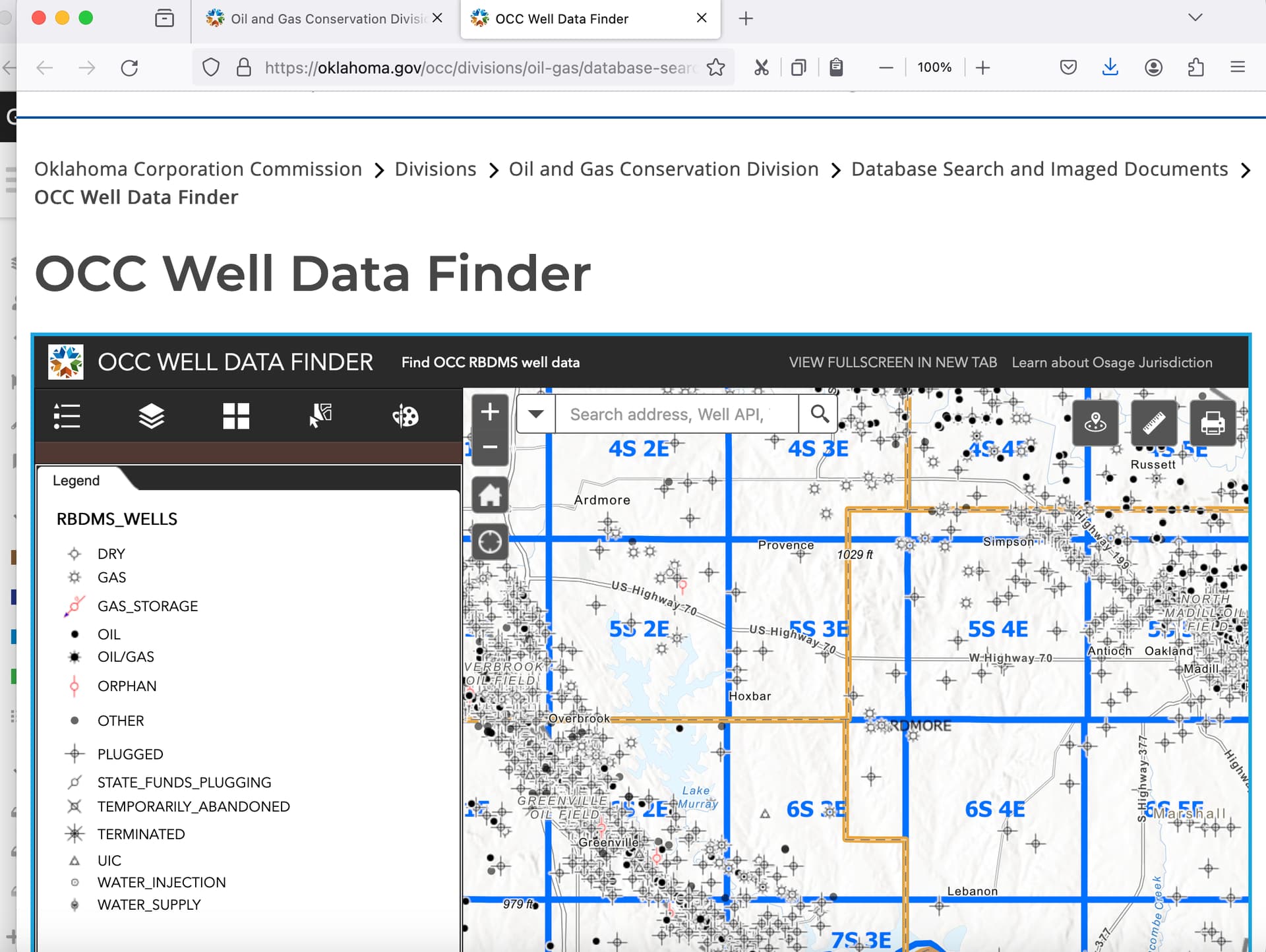Click the ORPHAN legend entry
This screenshot has height=952, width=1266.
[127, 686]
